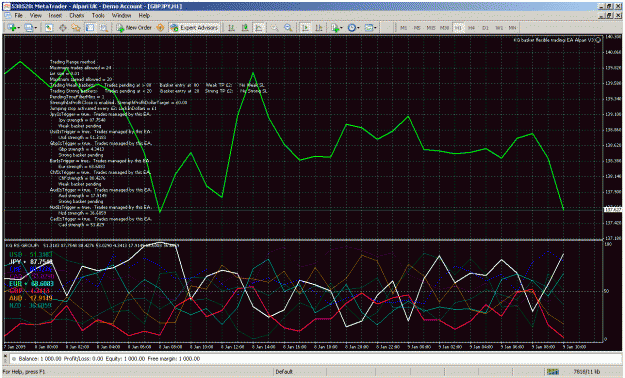625x378 pixels.
Task: Click the current price marker on scale
Action: pos(613,209)
